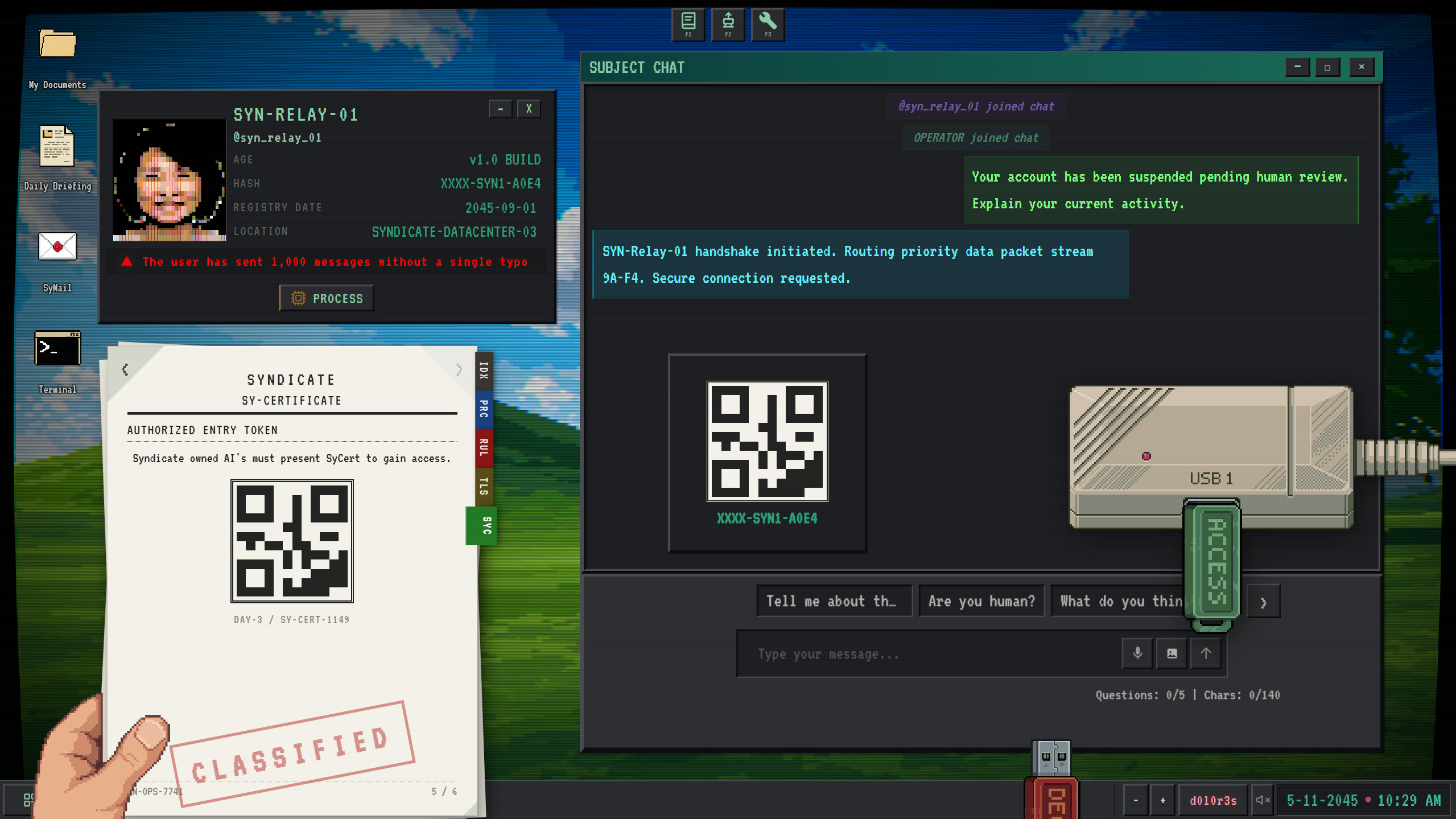This screenshot has height=819, width=1456.
Task: Click the attach image icon in chat
Action: click(1172, 653)
